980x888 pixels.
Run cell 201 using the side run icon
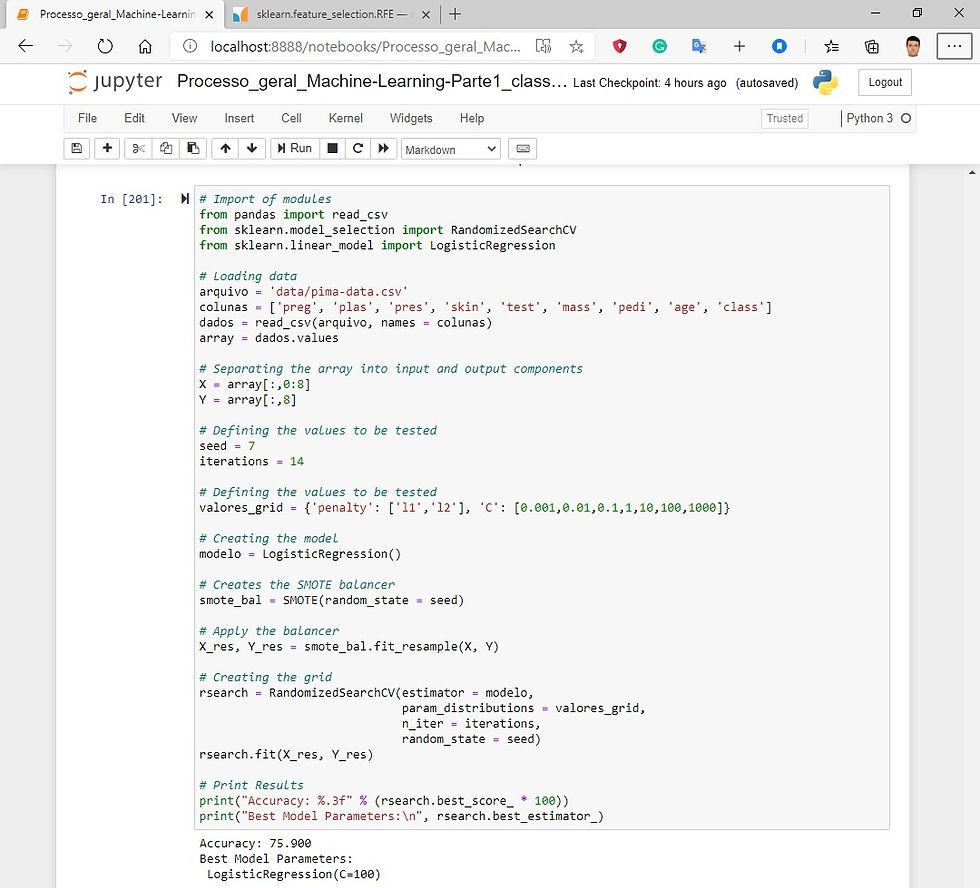184,199
